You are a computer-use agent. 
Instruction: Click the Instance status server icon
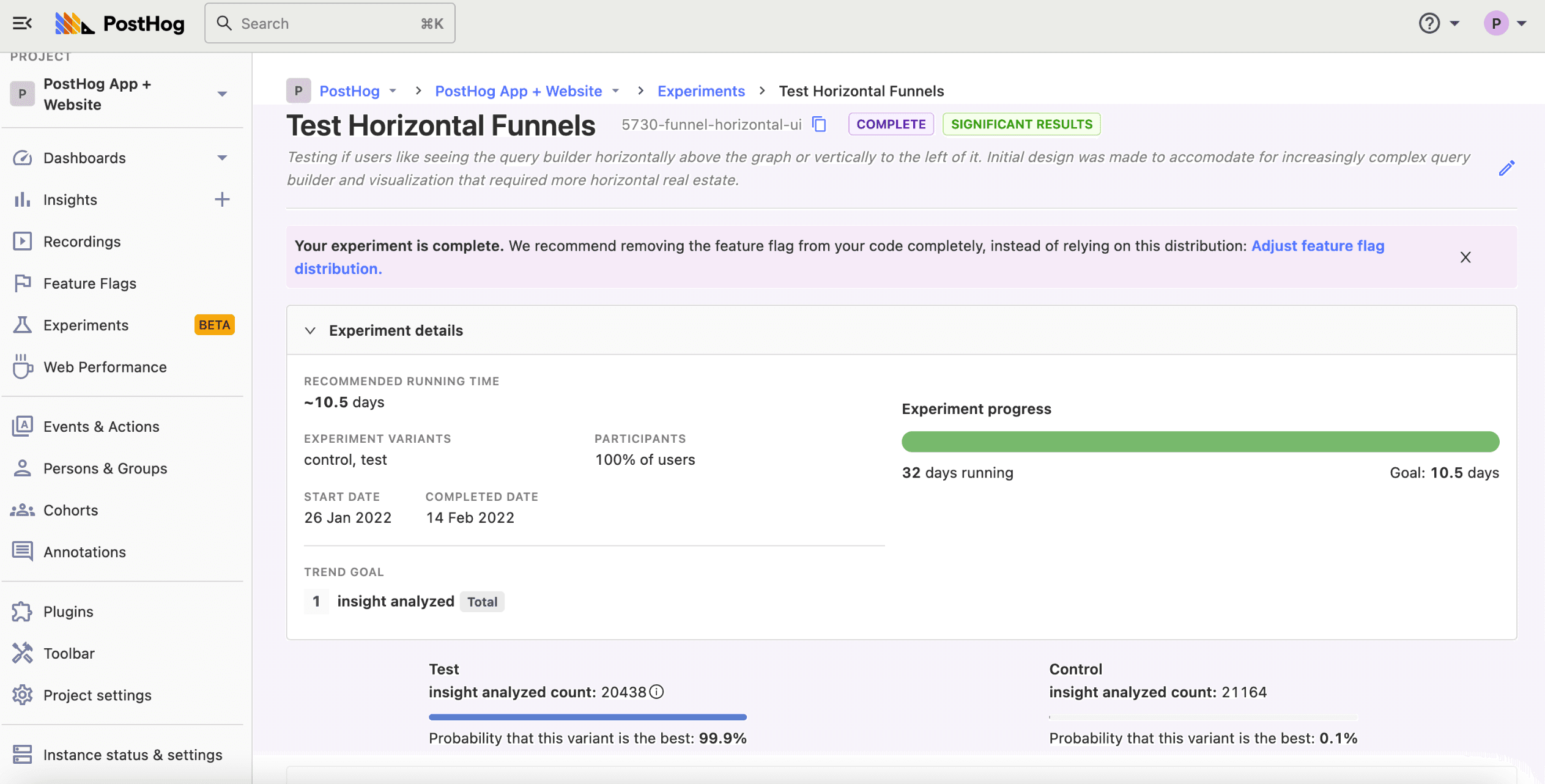(x=23, y=755)
